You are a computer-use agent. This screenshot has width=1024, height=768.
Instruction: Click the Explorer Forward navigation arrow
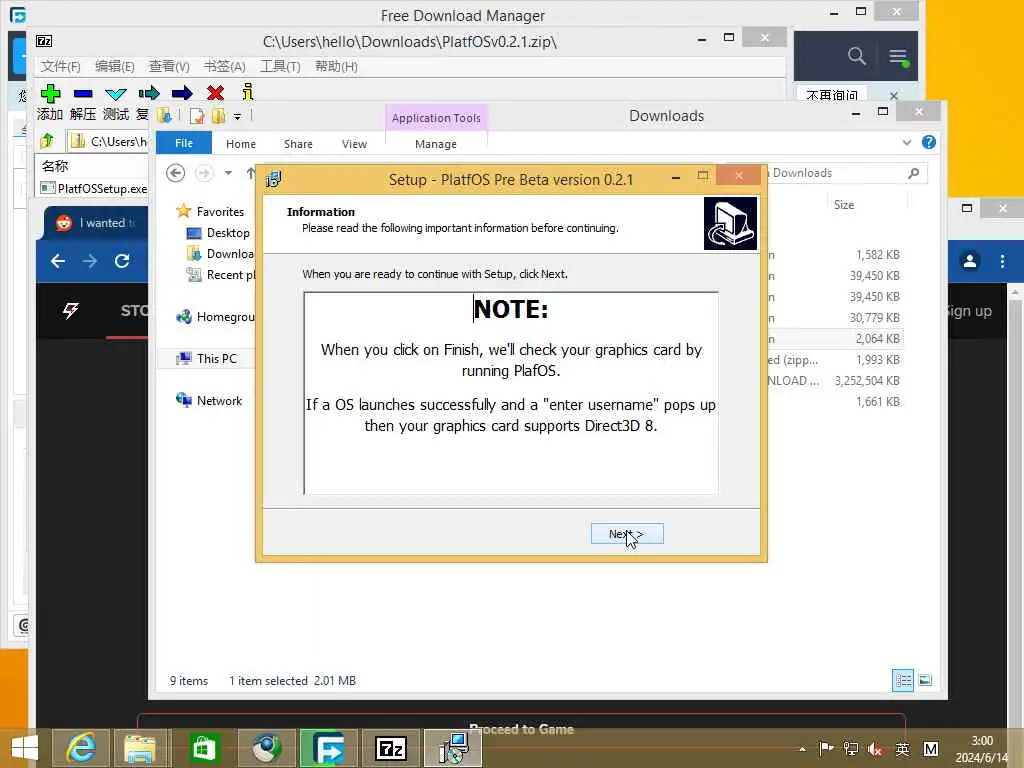(x=204, y=173)
